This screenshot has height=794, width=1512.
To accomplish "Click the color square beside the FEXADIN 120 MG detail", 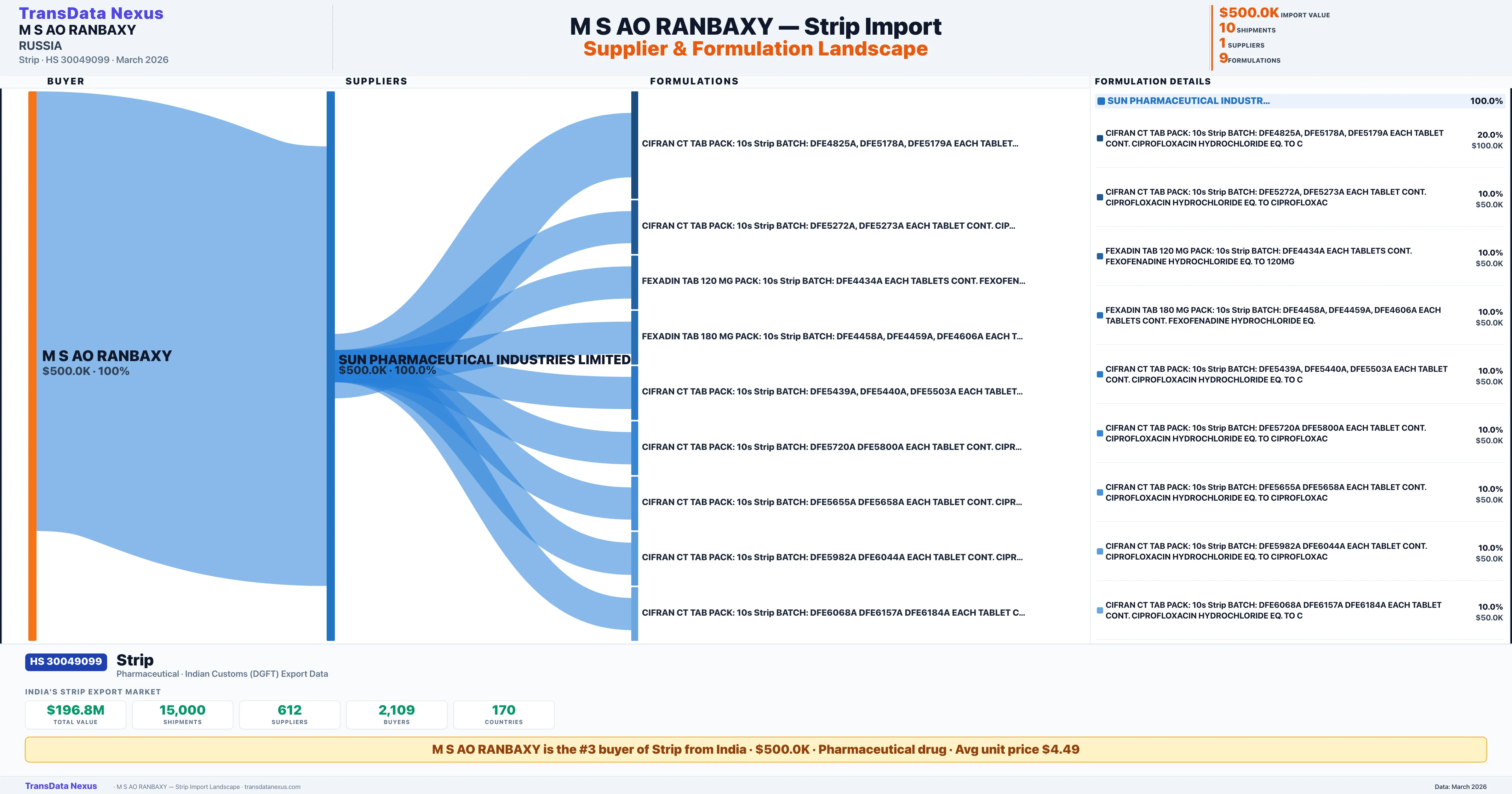I will (x=1099, y=257).
